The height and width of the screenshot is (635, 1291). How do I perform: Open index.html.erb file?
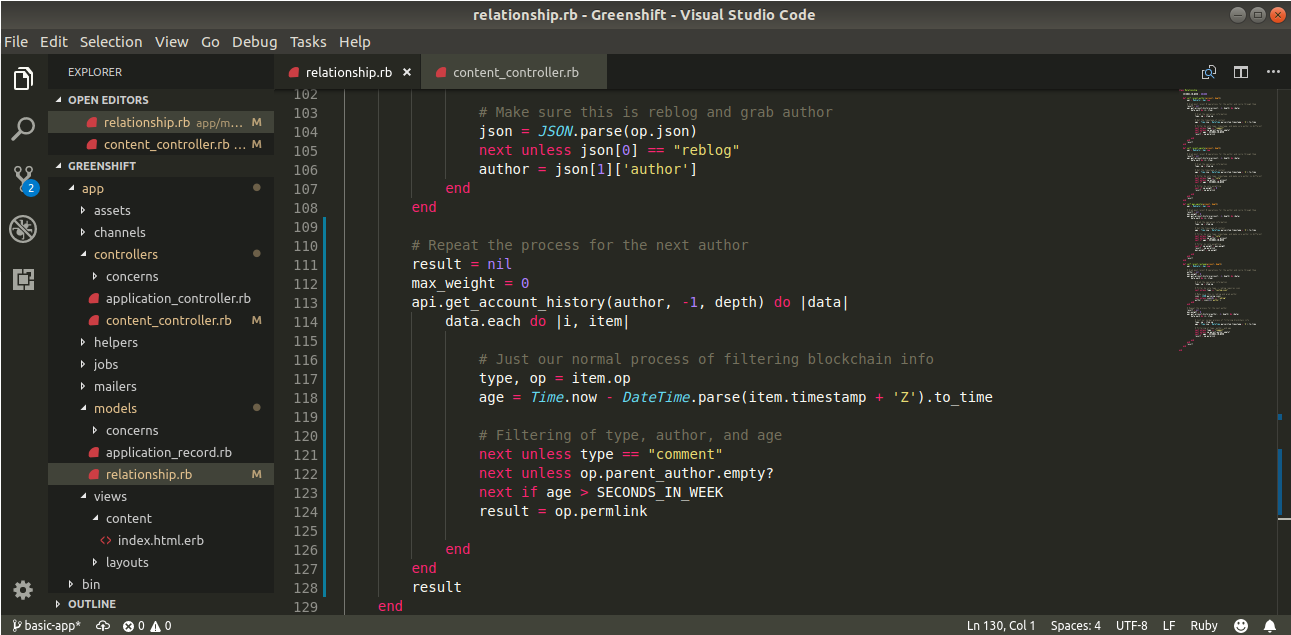click(161, 540)
